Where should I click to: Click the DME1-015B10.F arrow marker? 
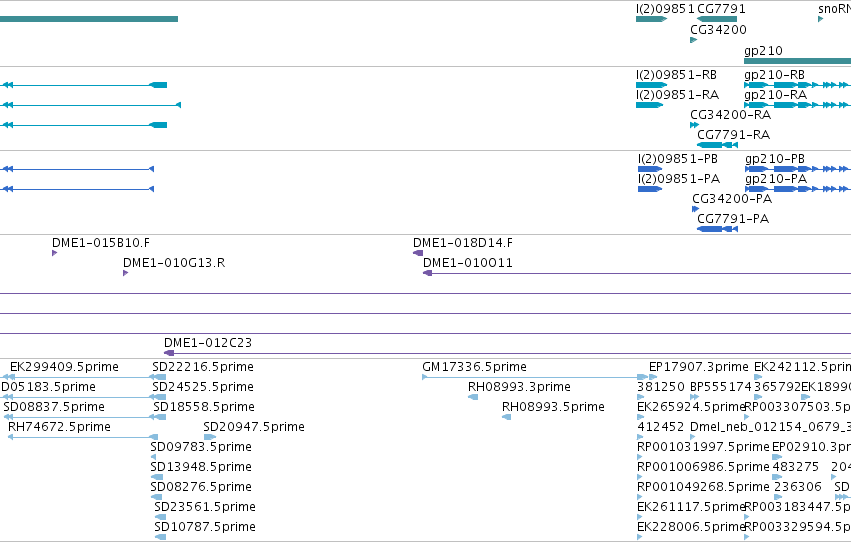54,253
